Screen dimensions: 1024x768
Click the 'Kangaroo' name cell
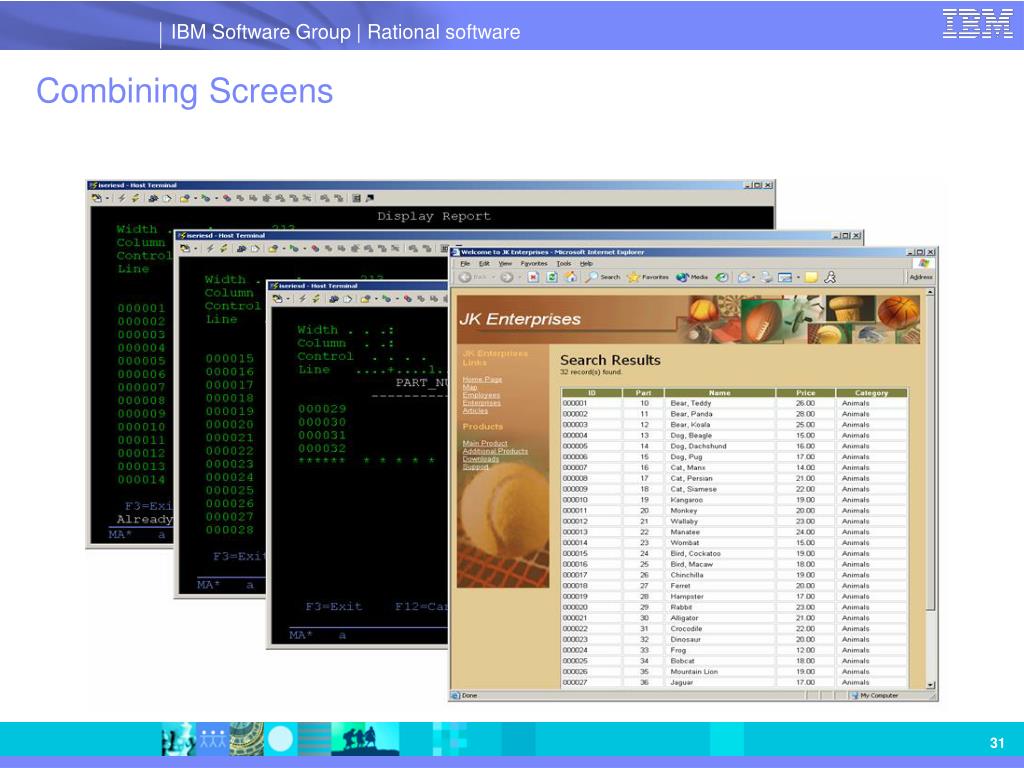click(720, 500)
